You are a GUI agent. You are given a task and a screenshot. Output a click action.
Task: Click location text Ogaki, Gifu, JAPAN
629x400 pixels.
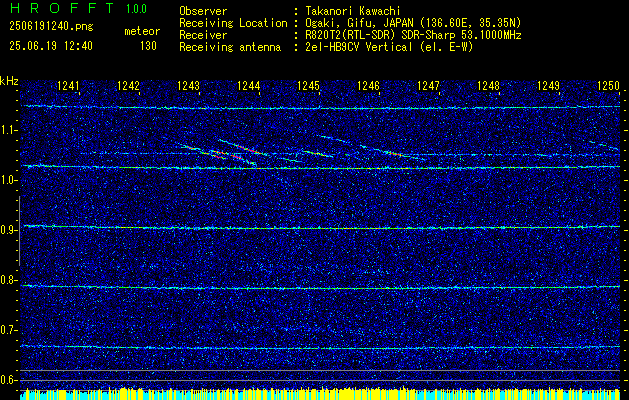pos(358,23)
